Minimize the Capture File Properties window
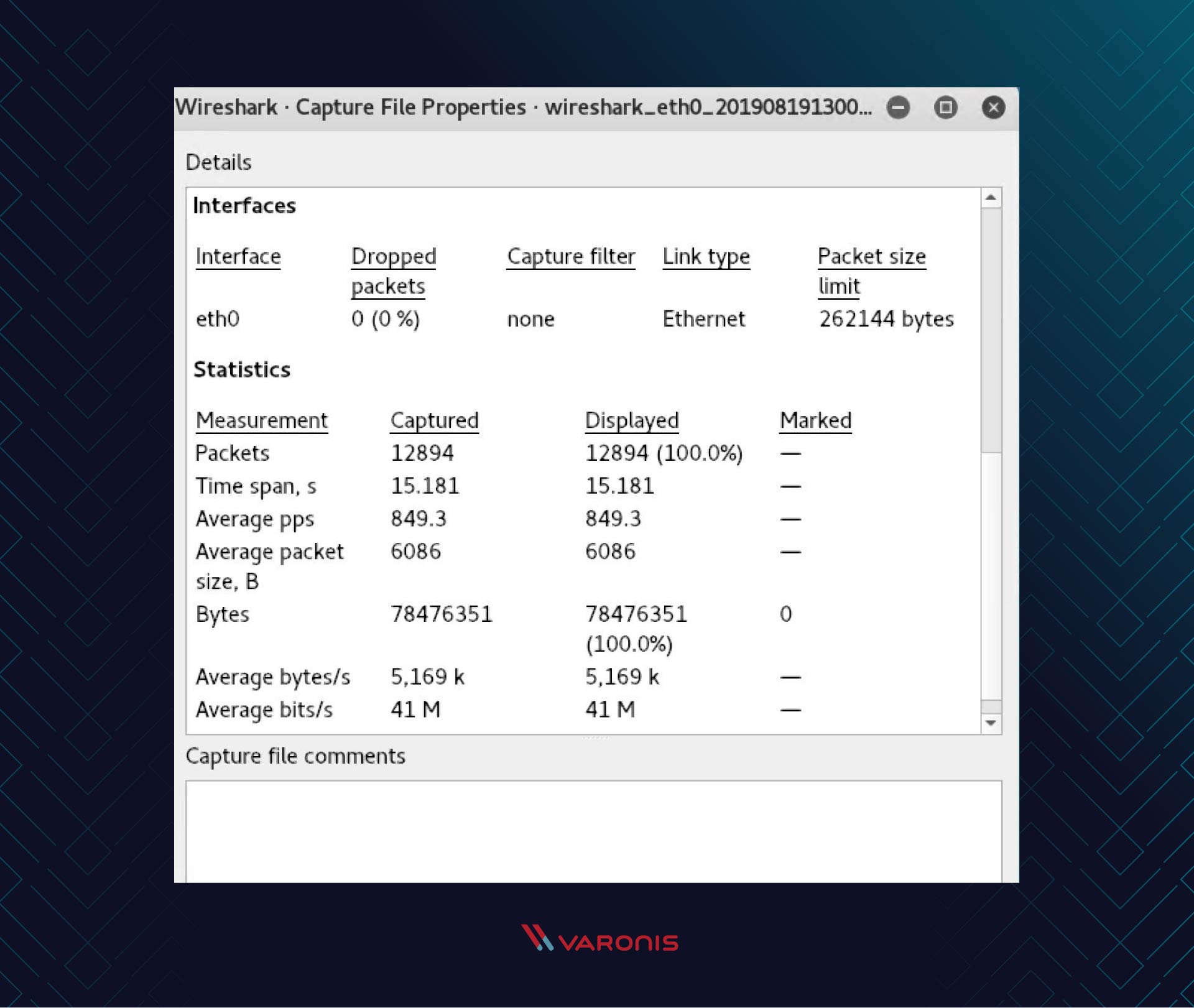 898,108
